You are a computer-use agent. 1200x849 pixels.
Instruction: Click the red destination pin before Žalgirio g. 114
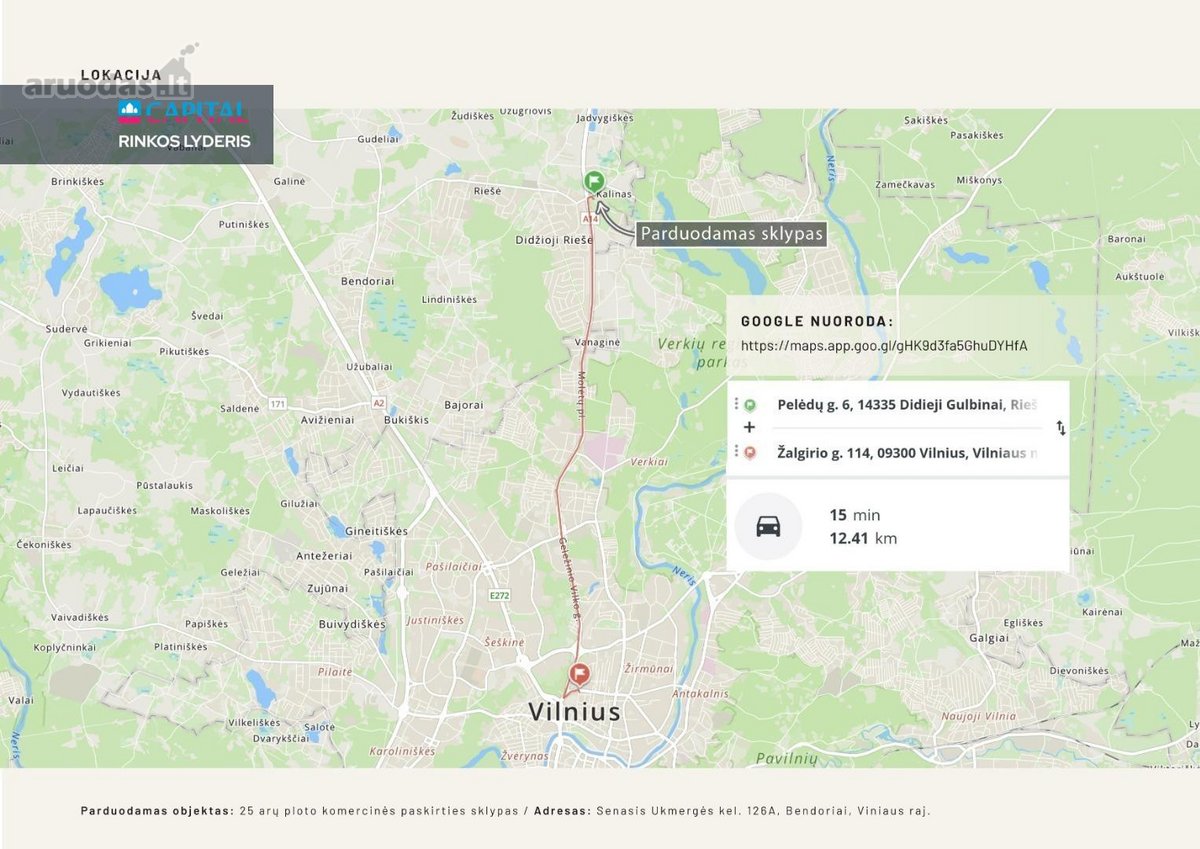(x=750, y=452)
